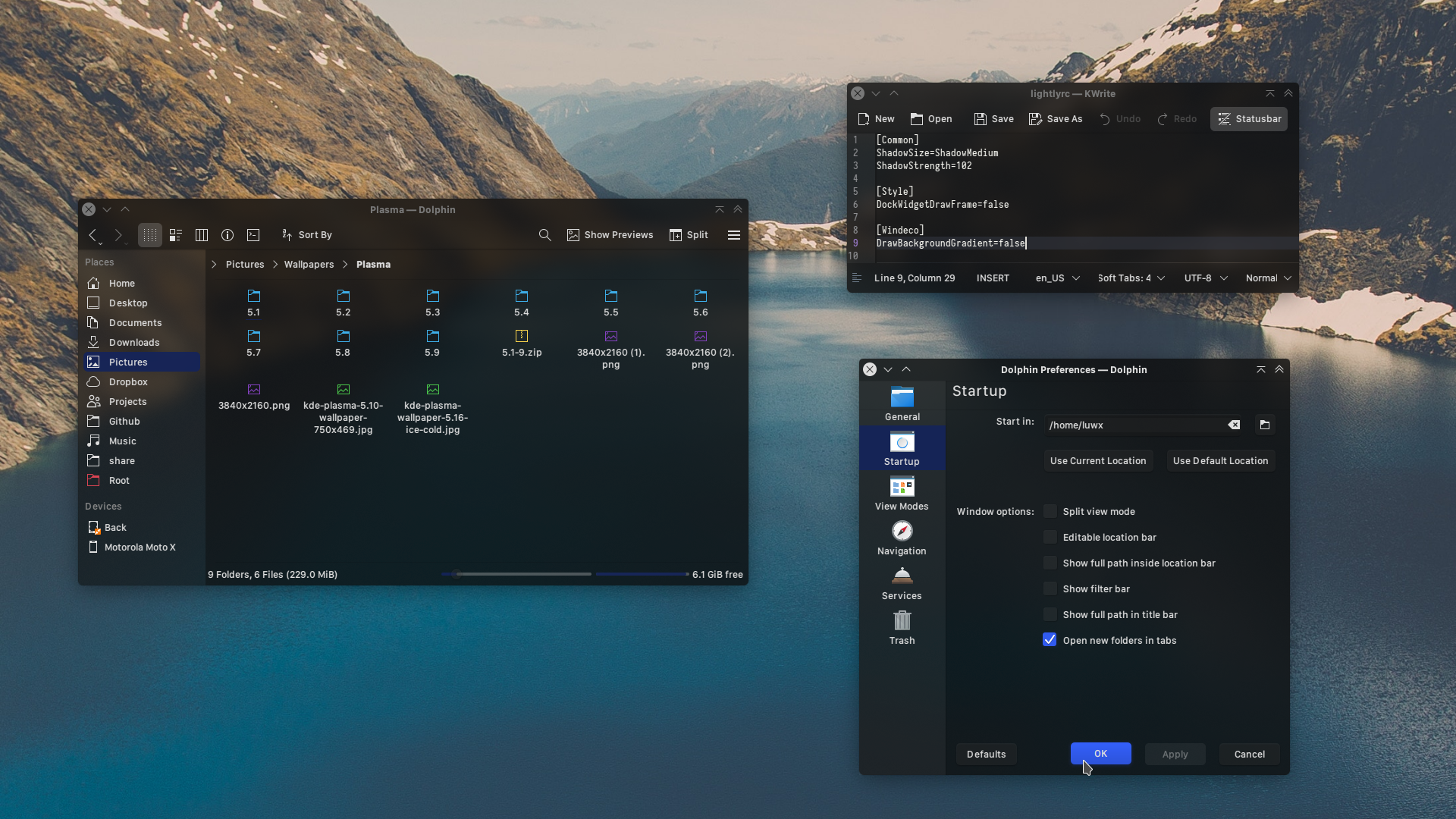1456x819 pixels.
Task: Click the Defaults button
Action: click(986, 754)
